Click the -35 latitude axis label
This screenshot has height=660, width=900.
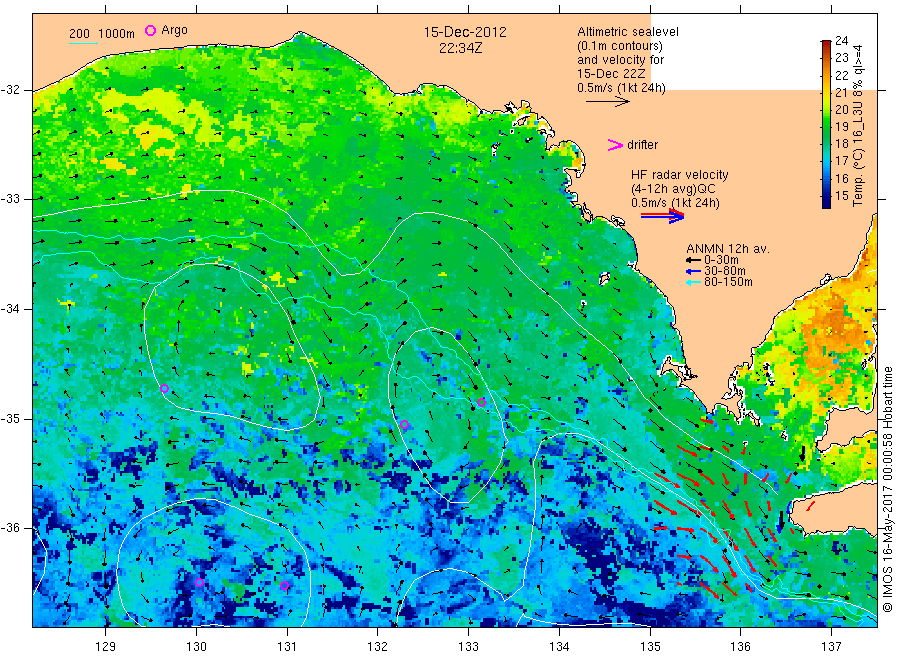point(10,418)
